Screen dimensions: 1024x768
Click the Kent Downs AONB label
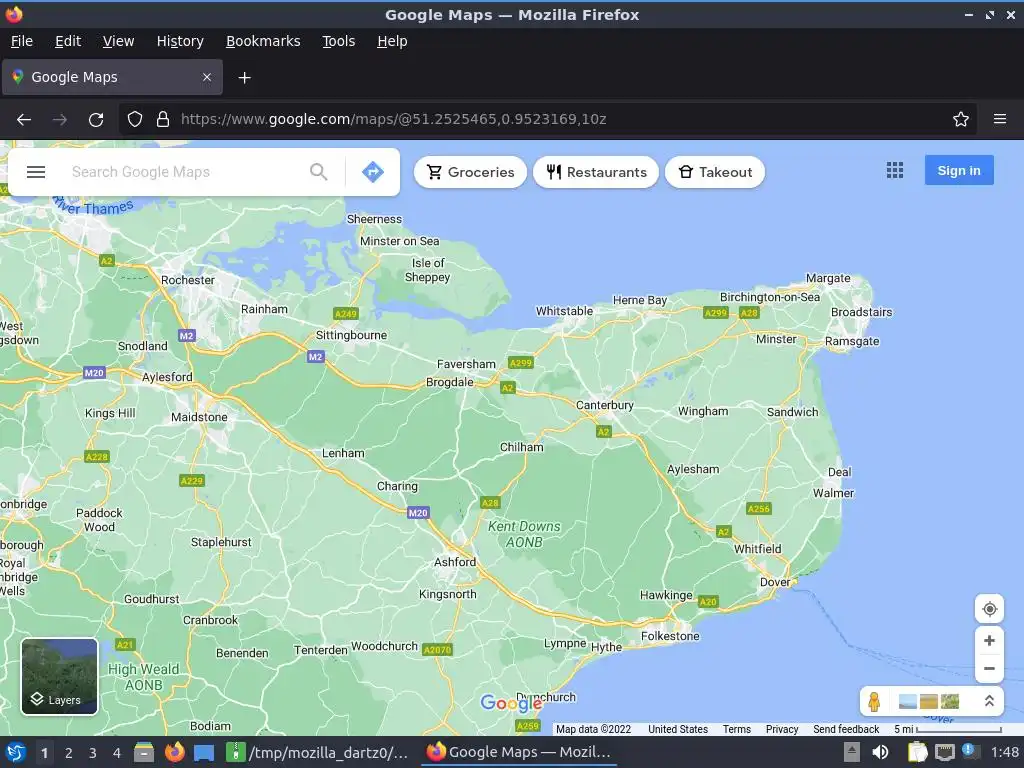[524, 534]
